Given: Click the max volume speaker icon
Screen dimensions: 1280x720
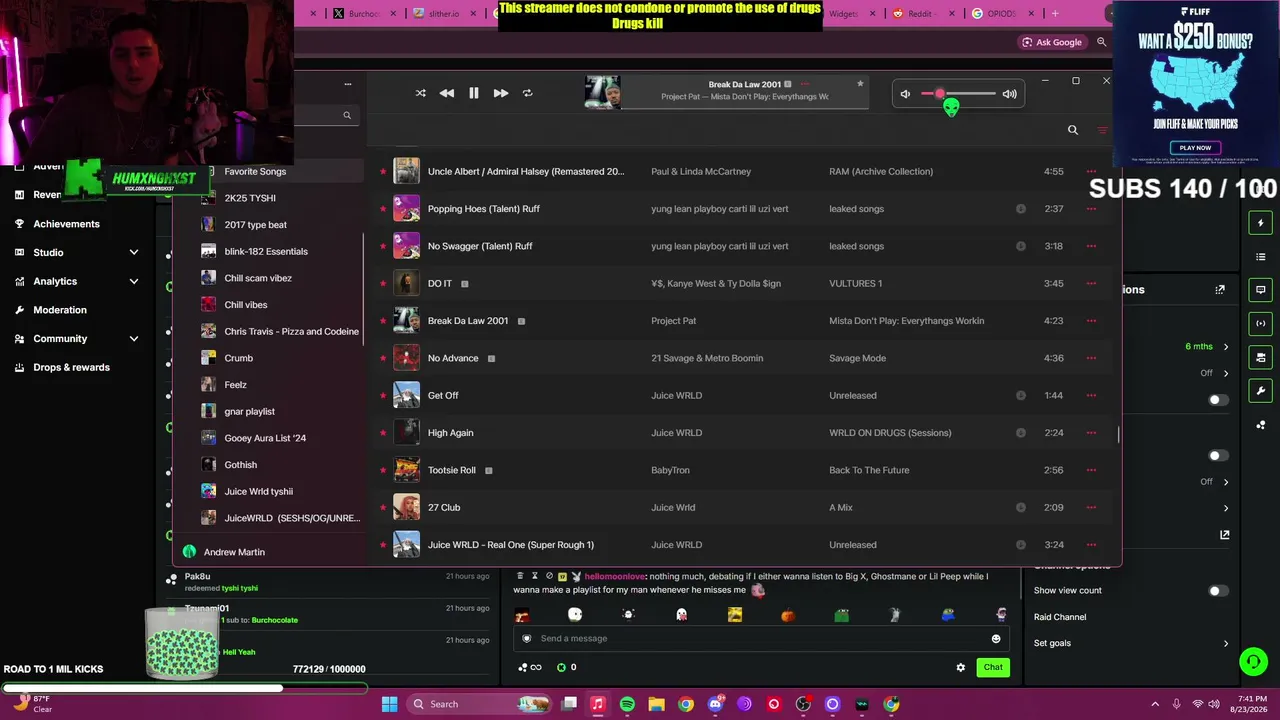Looking at the screenshot, I should point(1010,94).
